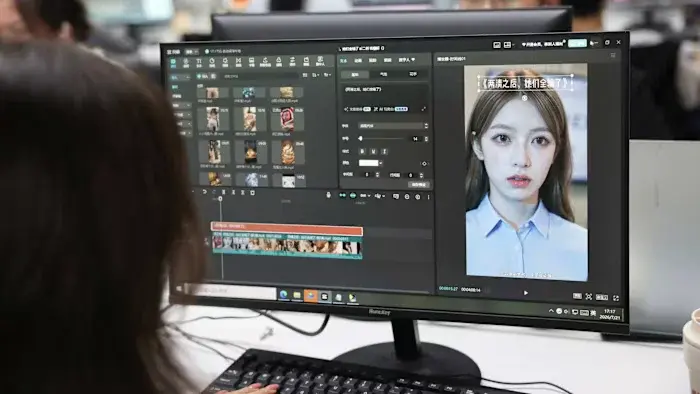Open the rightmost filter dropdown in media panel header
This screenshot has height=394, width=700.
[x=327, y=75]
